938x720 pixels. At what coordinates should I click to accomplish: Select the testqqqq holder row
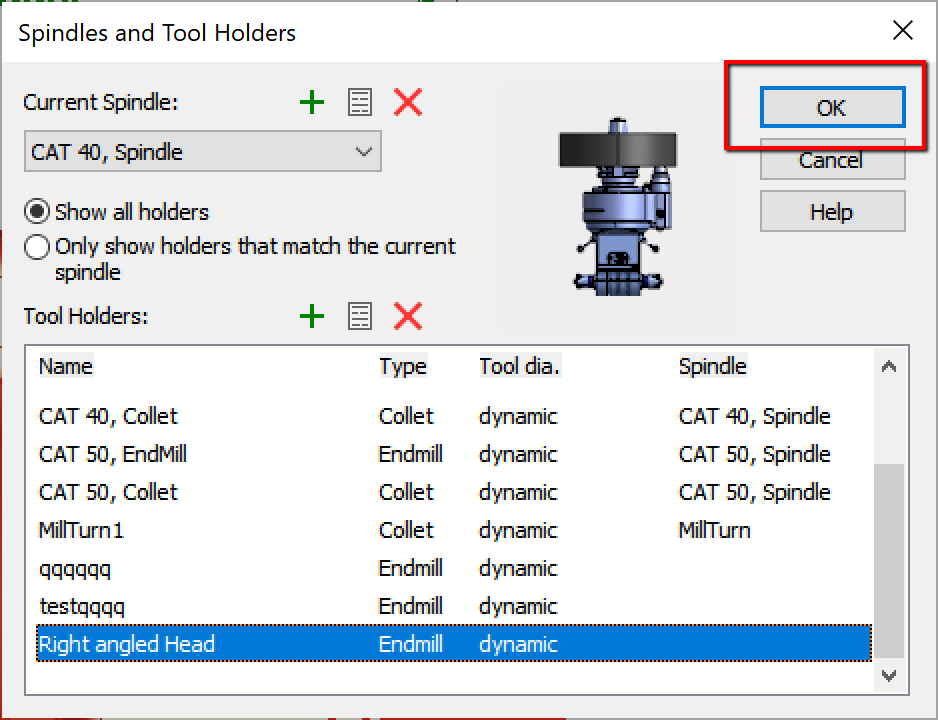point(454,606)
